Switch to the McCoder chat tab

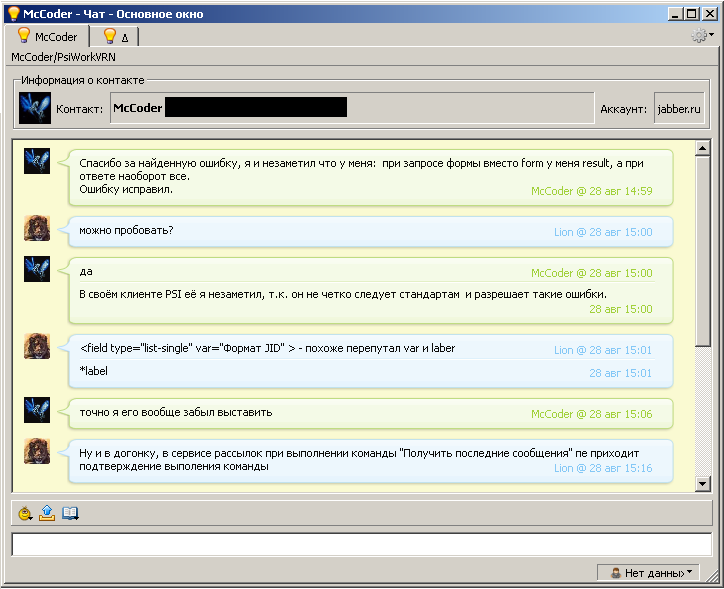point(46,37)
